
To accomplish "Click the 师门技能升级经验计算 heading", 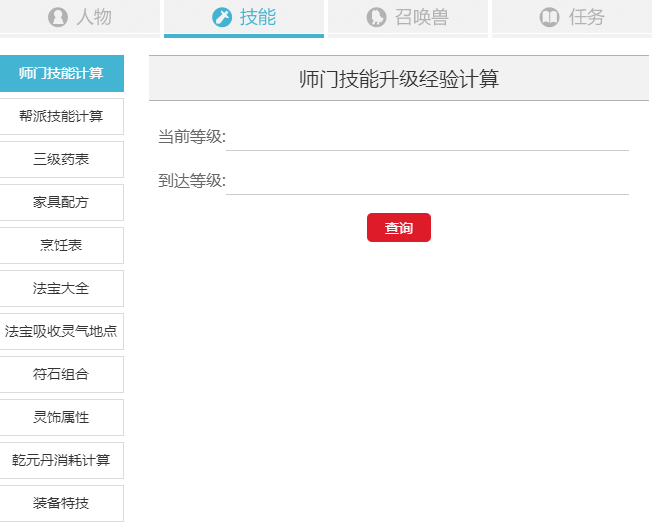I will (399, 79).
